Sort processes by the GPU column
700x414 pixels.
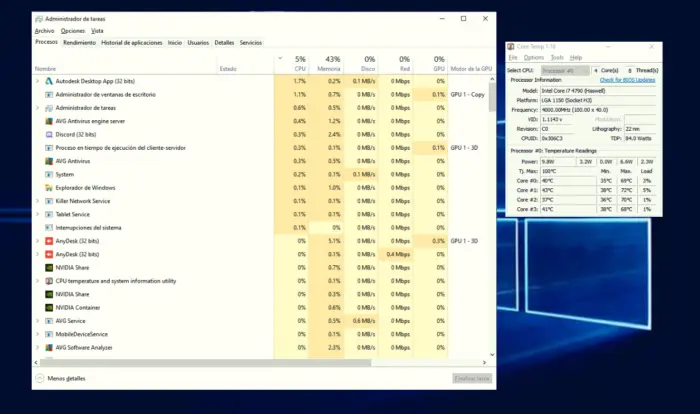click(x=431, y=63)
